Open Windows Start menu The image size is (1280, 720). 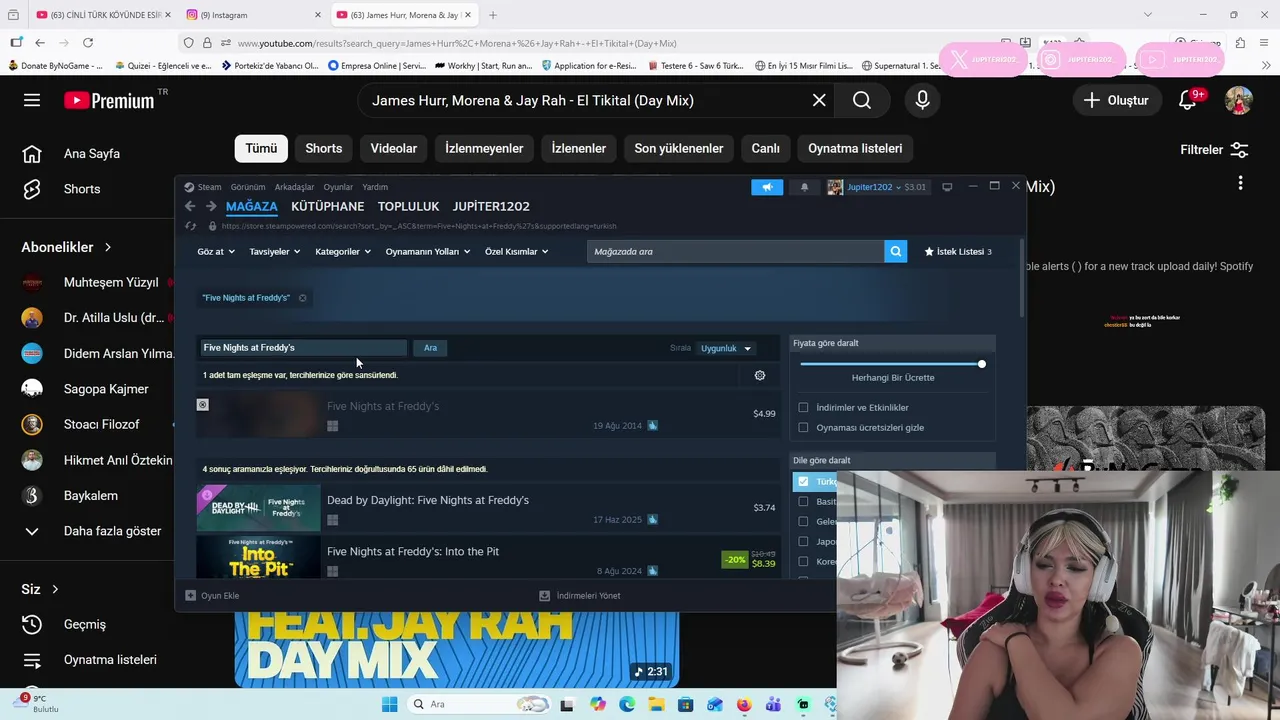(390, 704)
